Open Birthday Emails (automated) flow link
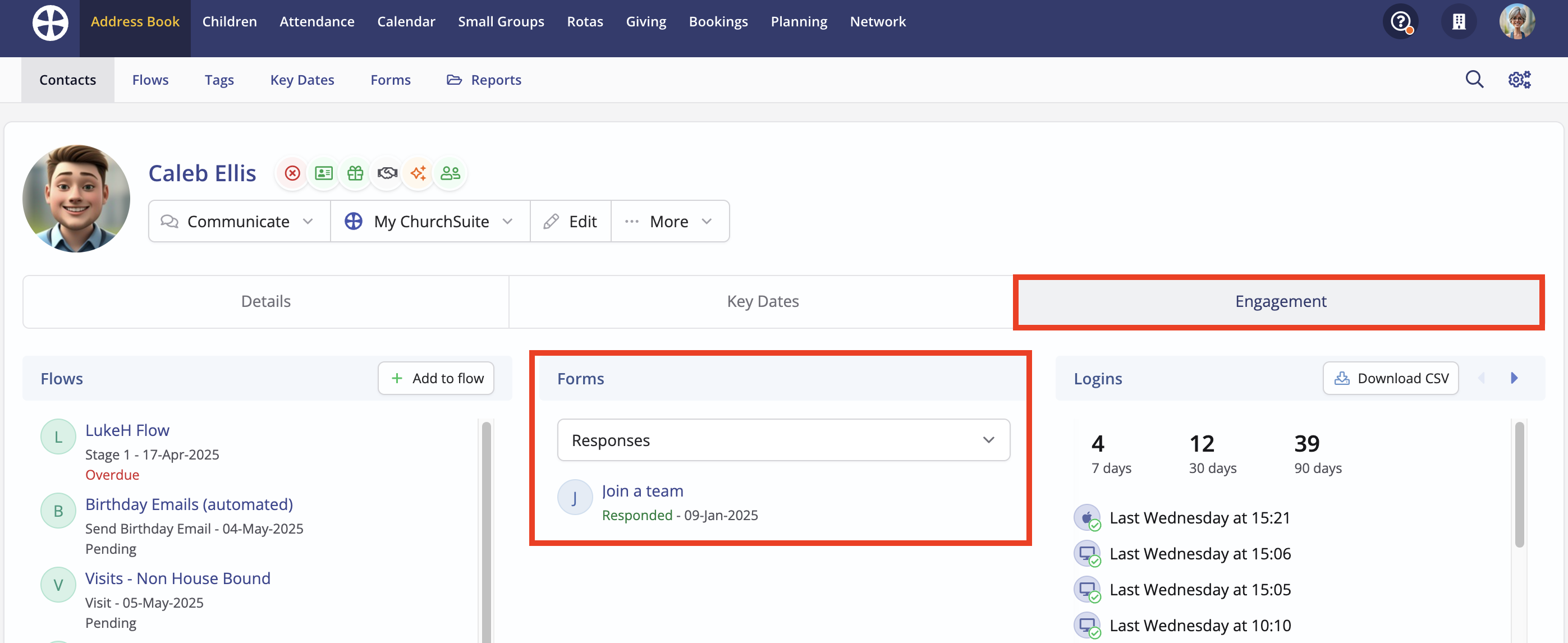1568x643 pixels. click(x=189, y=504)
